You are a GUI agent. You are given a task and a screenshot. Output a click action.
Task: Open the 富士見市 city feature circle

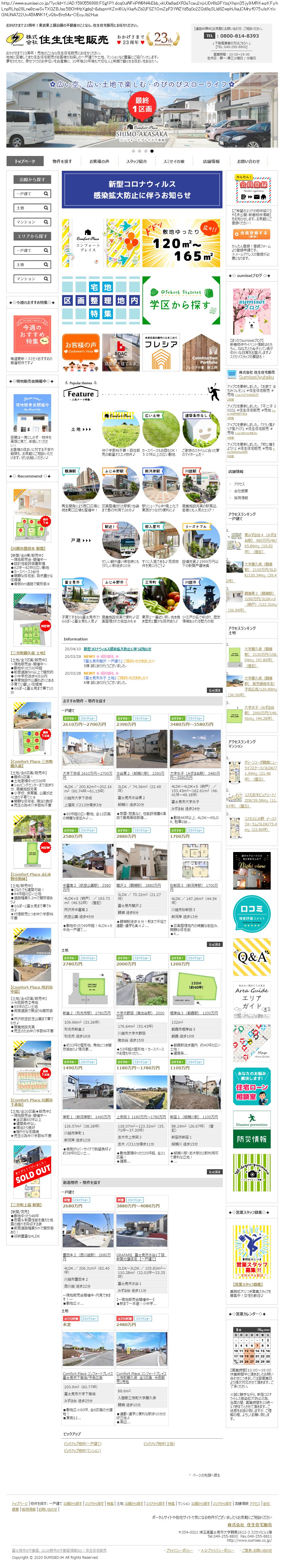coord(81,596)
